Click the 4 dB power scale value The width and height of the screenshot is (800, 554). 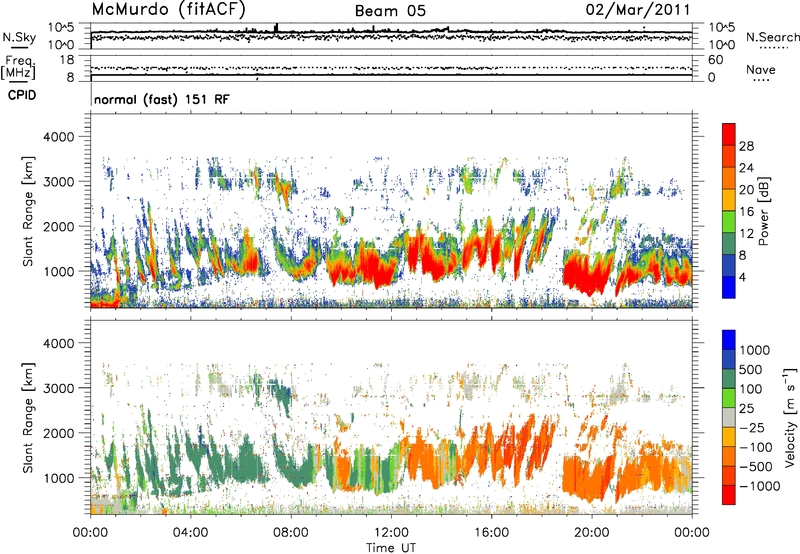(743, 278)
